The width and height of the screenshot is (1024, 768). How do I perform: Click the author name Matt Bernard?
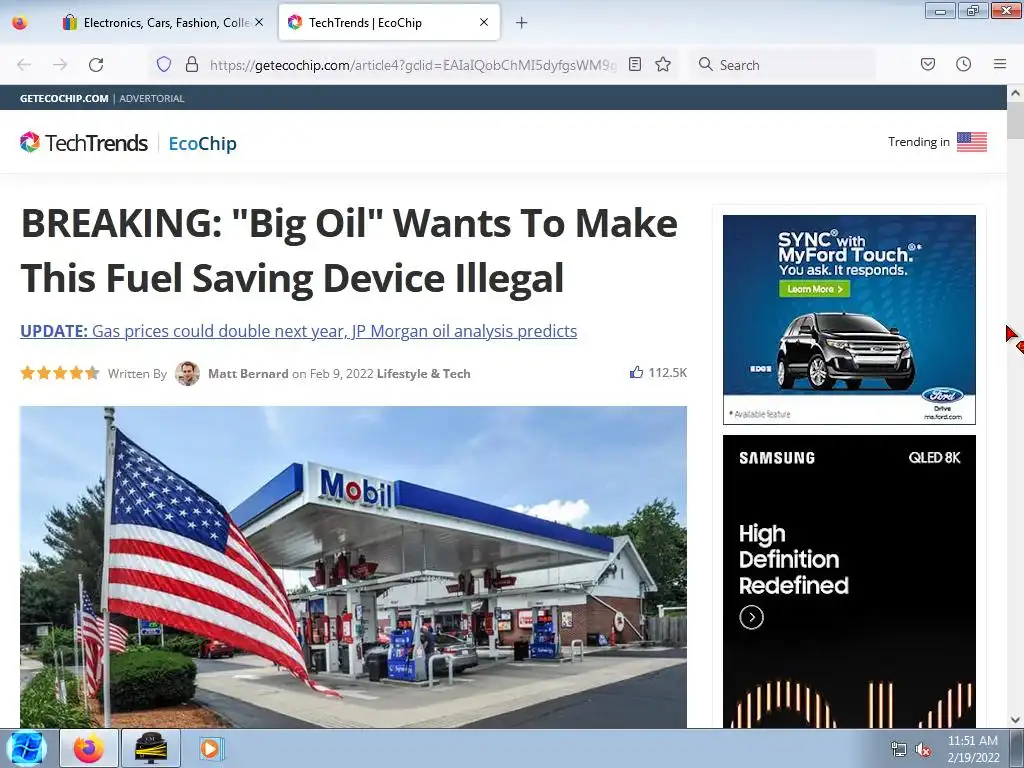pos(248,374)
